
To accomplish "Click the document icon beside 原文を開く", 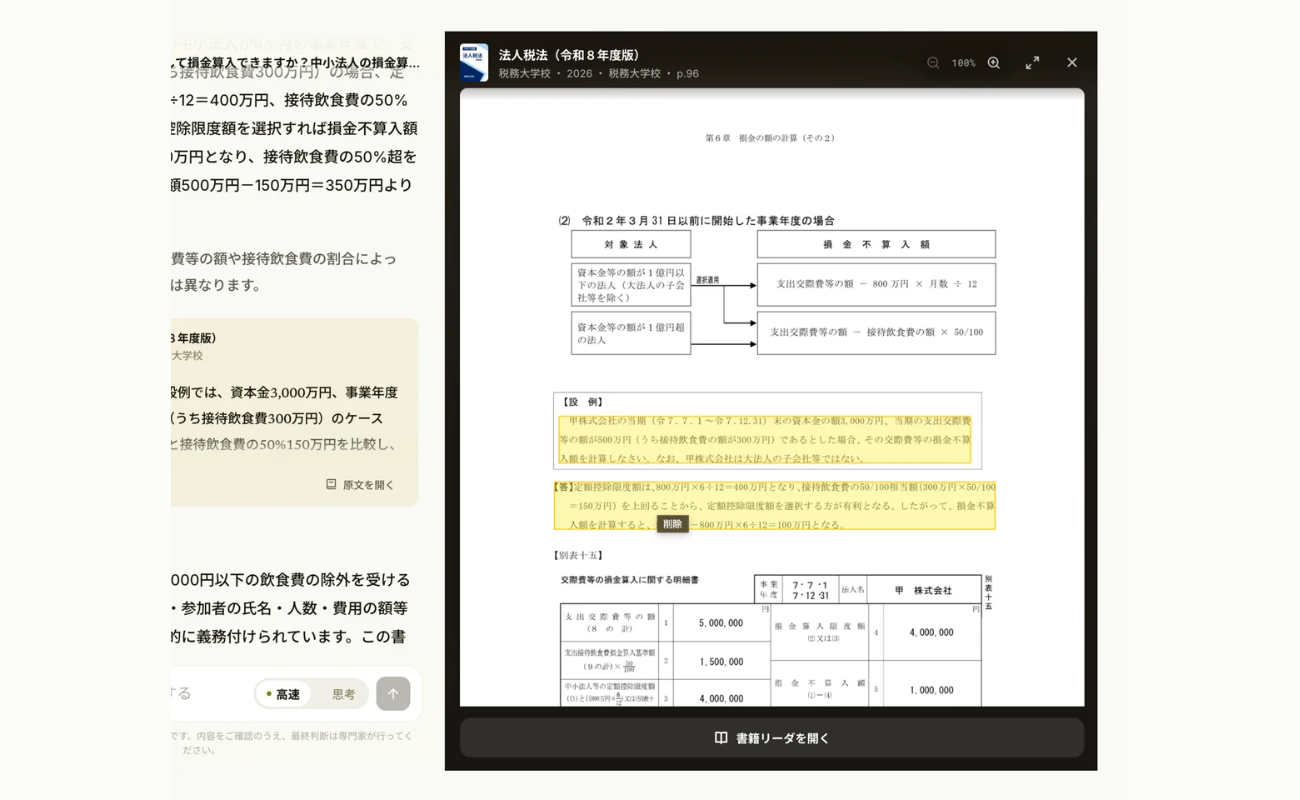I will [x=331, y=484].
